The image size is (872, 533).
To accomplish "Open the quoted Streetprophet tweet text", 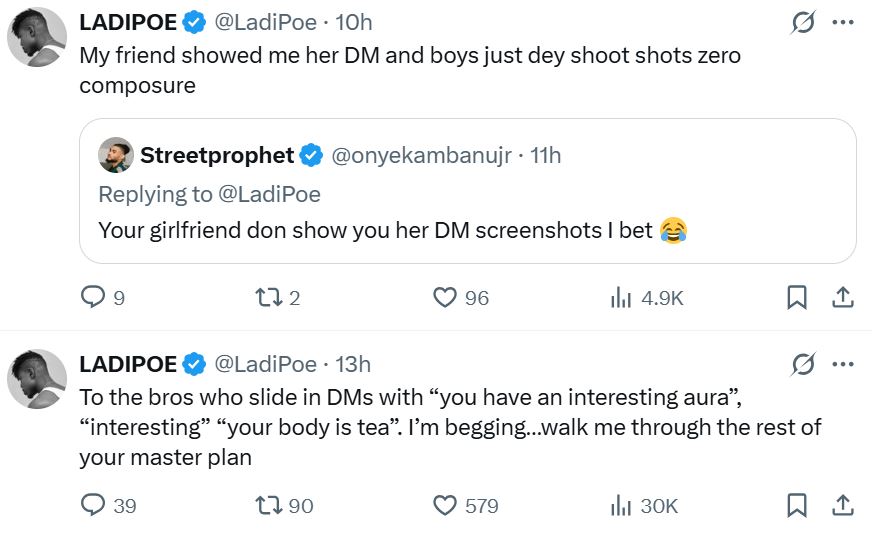I will point(380,230).
